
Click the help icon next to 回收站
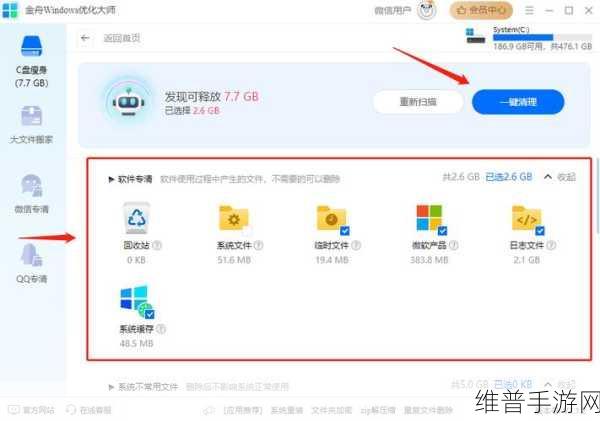157,245
